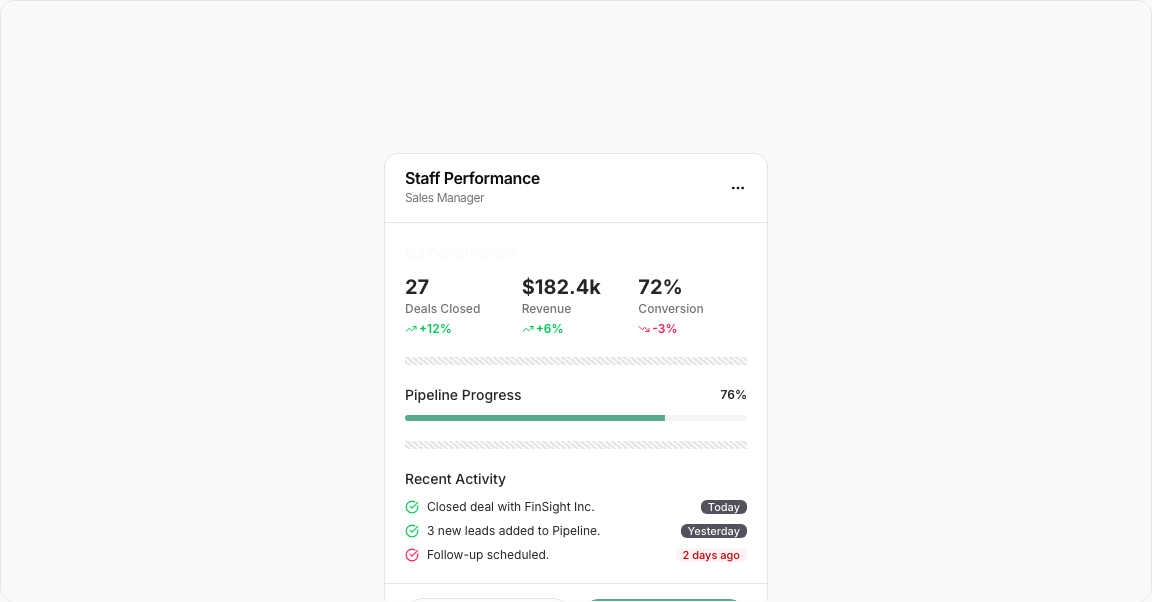Click the Revenue upward trend icon
Screen dimensions: 1152x602
click(528, 329)
